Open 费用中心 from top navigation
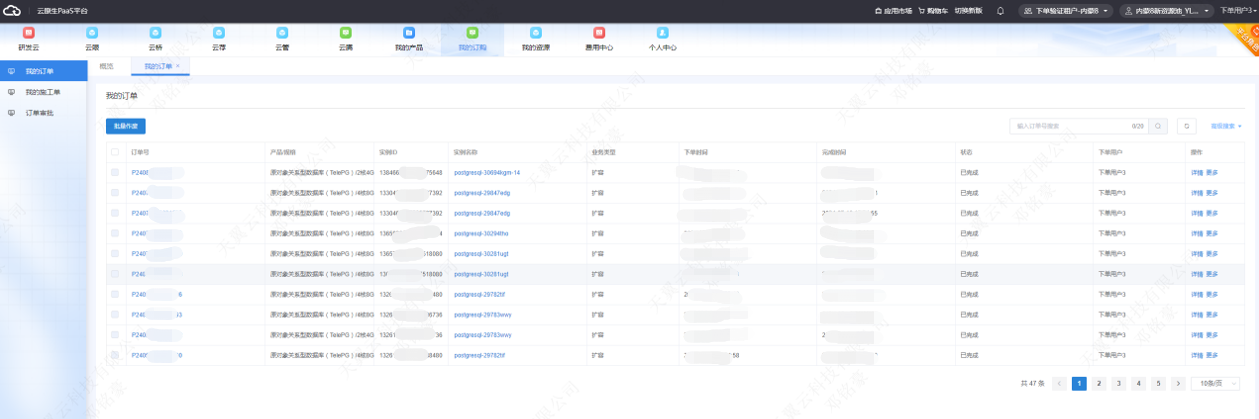 tap(599, 39)
